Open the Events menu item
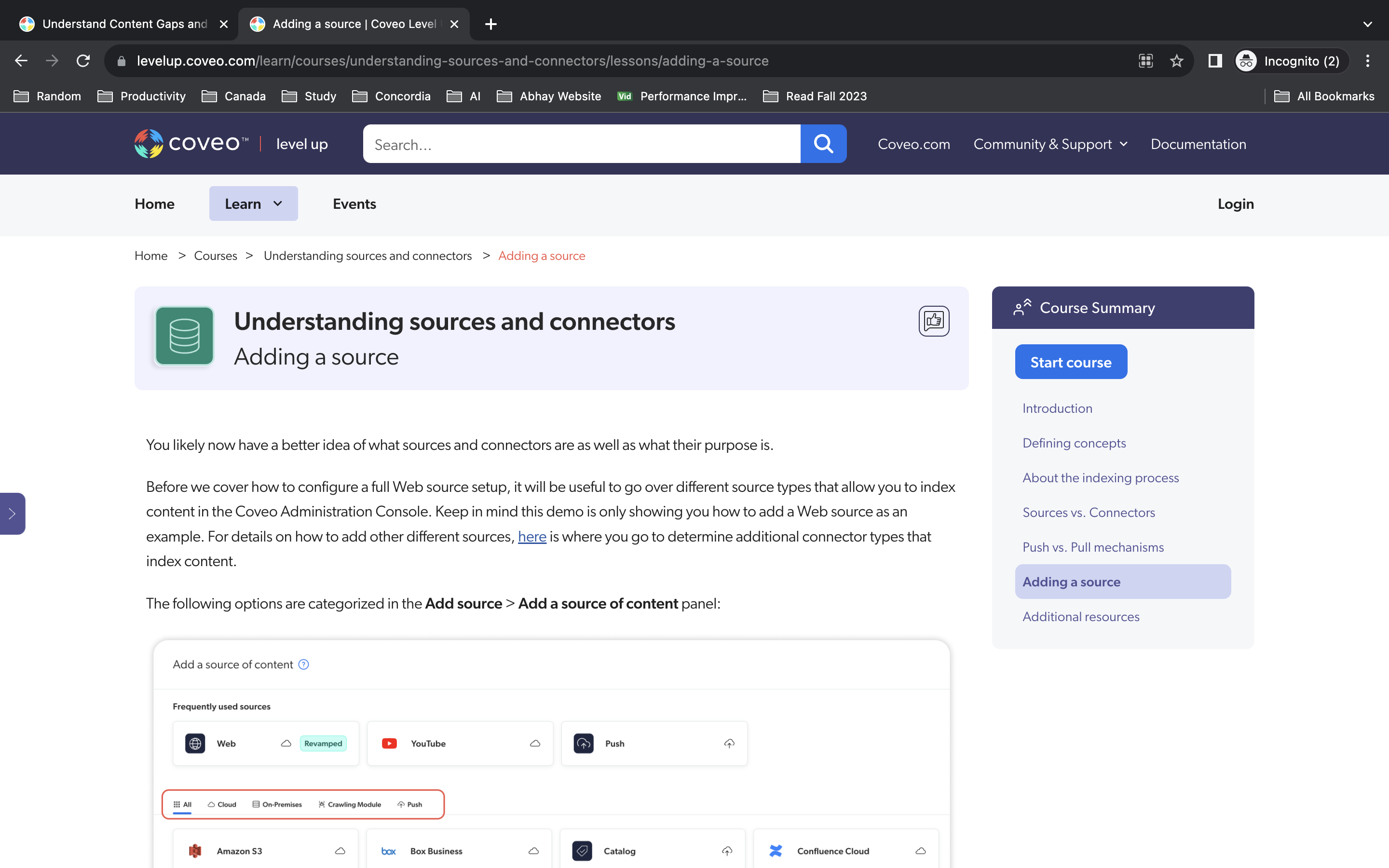This screenshot has height=868, width=1389. [x=354, y=204]
